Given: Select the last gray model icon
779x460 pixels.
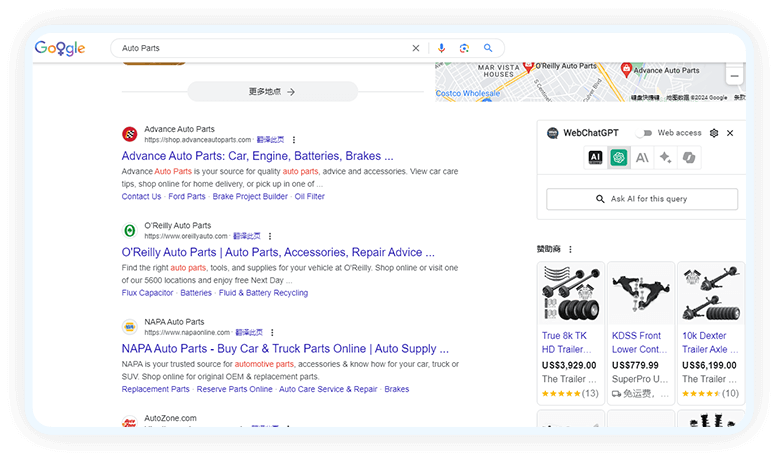Looking at the screenshot, I should 689,158.
